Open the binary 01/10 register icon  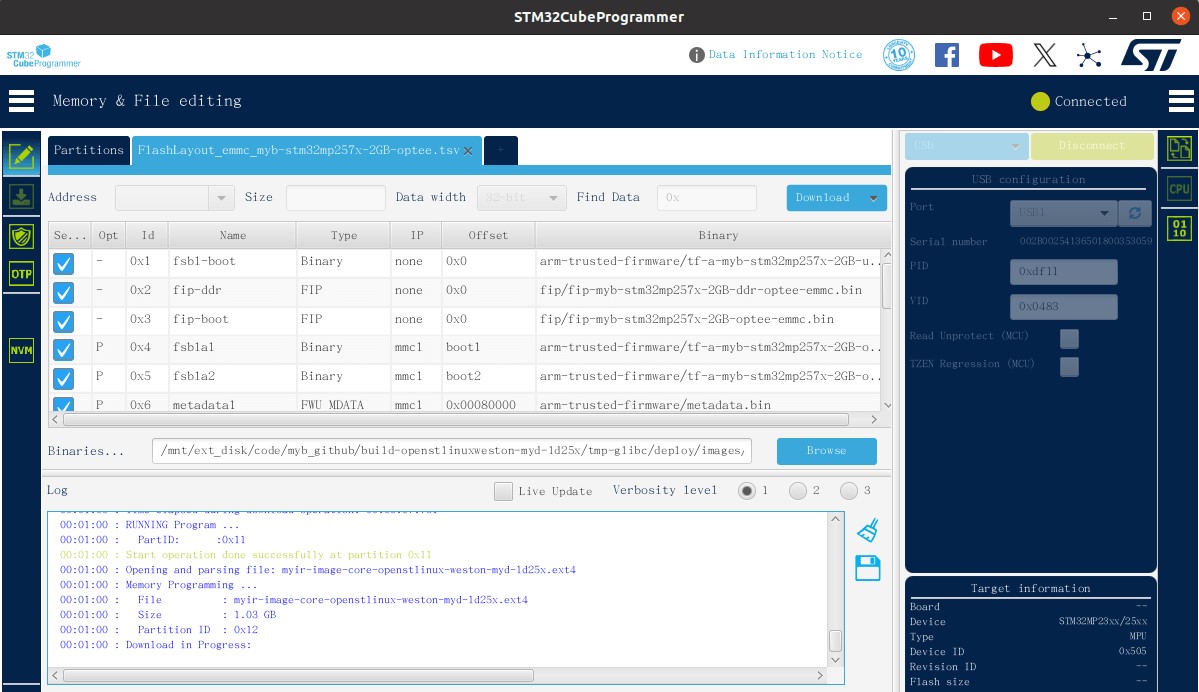(1179, 229)
